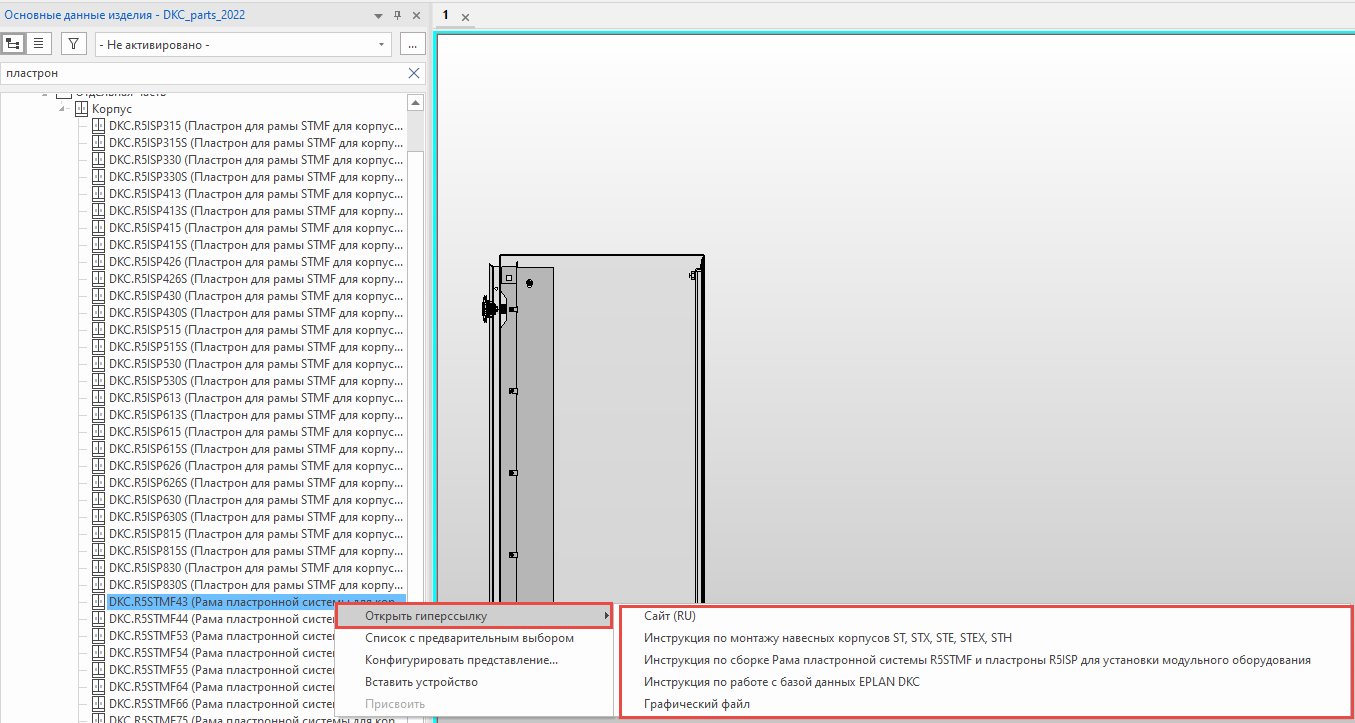Select part DKC.R5ISP426S in tree

pyautogui.click(x=256, y=279)
